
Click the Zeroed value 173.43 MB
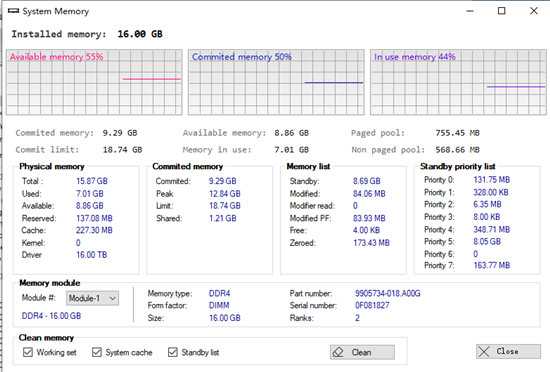click(371, 243)
